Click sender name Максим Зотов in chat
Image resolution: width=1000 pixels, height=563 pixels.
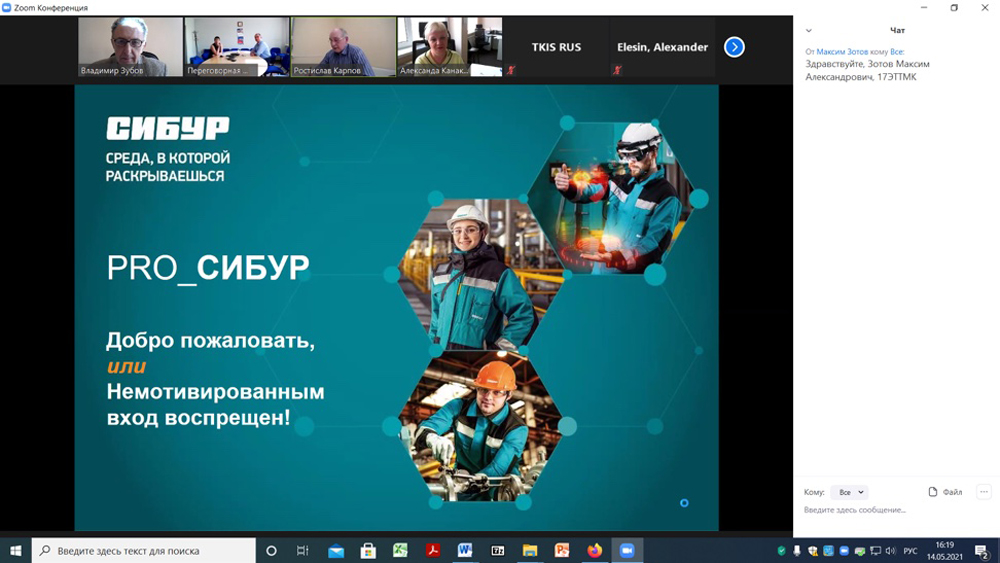click(x=842, y=52)
